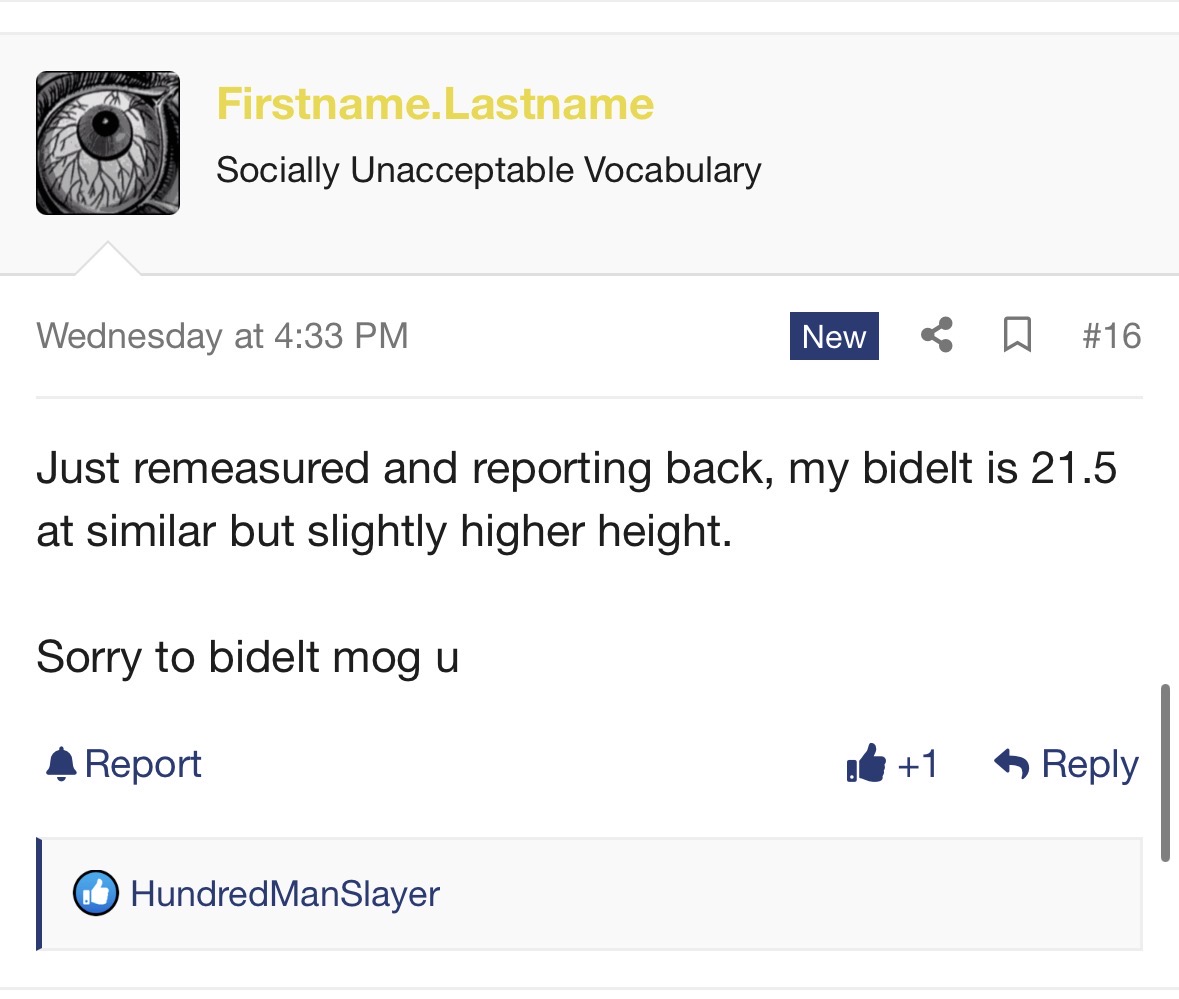1179x999 pixels.
Task: Open the eyeball avatar of Firstname.Lastname
Action: click(x=108, y=143)
